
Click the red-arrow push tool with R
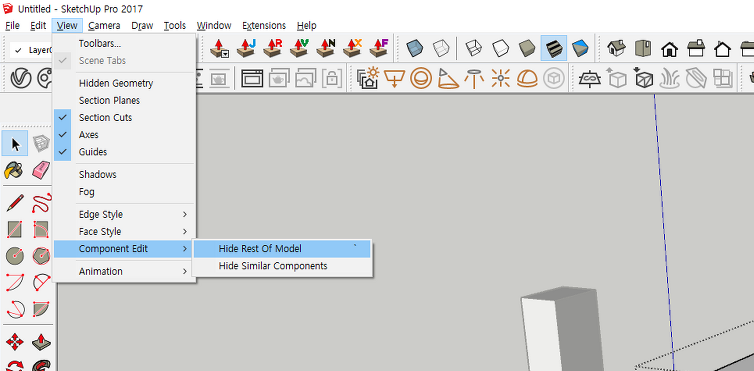coord(273,49)
